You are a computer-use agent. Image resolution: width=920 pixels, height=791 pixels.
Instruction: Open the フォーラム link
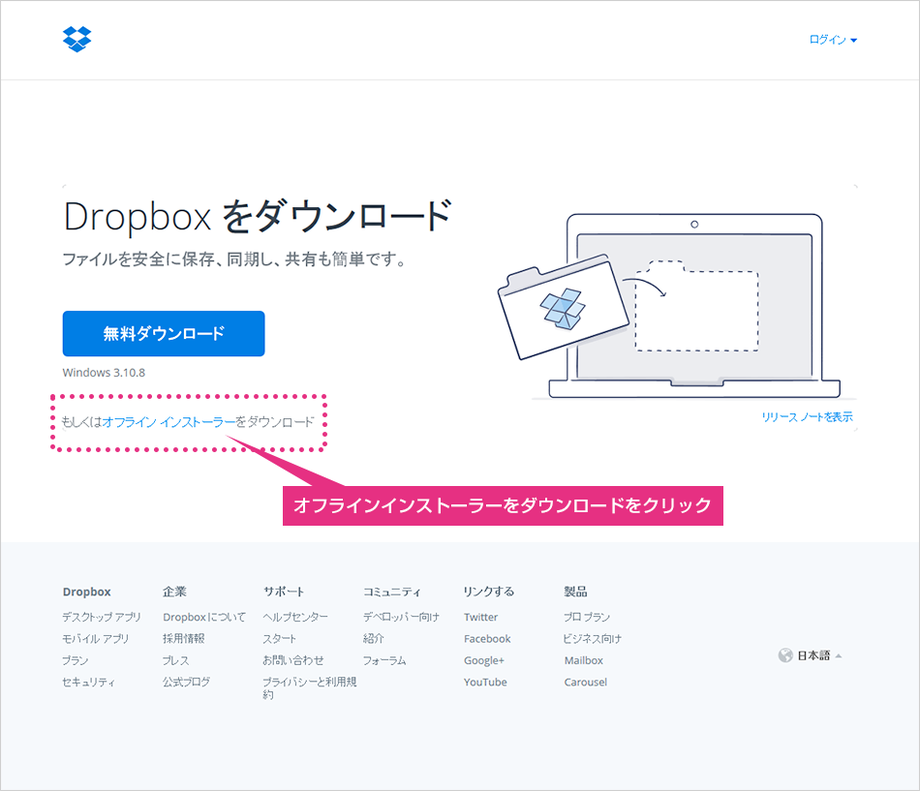point(384,660)
